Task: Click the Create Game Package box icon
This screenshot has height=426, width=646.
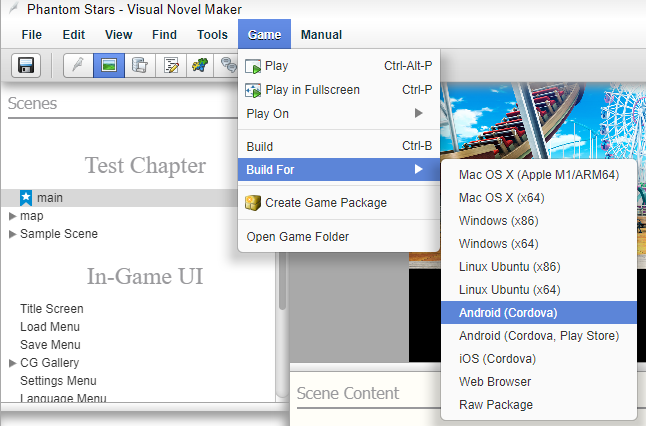Action: [x=253, y=203]
